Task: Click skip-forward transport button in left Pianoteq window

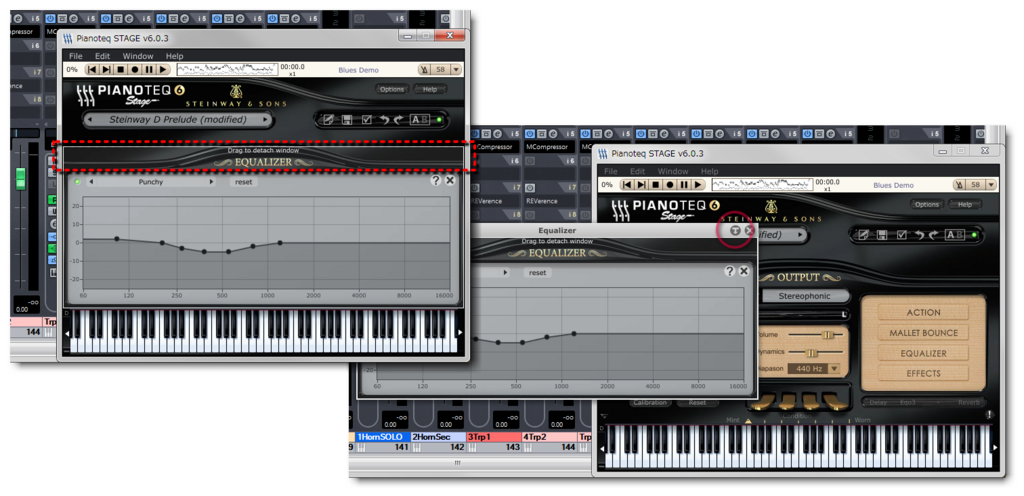Action: click(106, 69)
